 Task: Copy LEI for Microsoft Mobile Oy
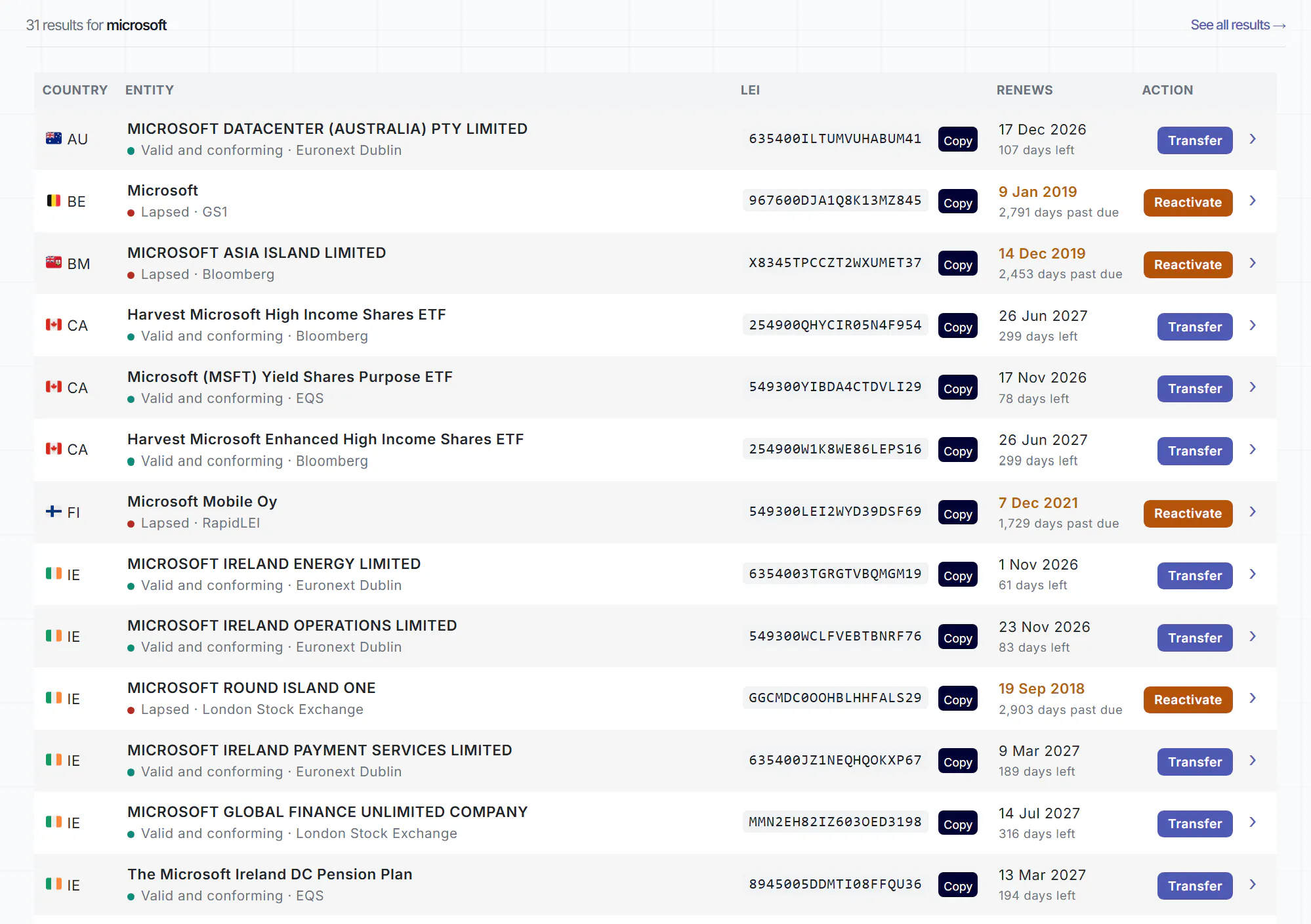pyautogui.click(x=957, y=513)
